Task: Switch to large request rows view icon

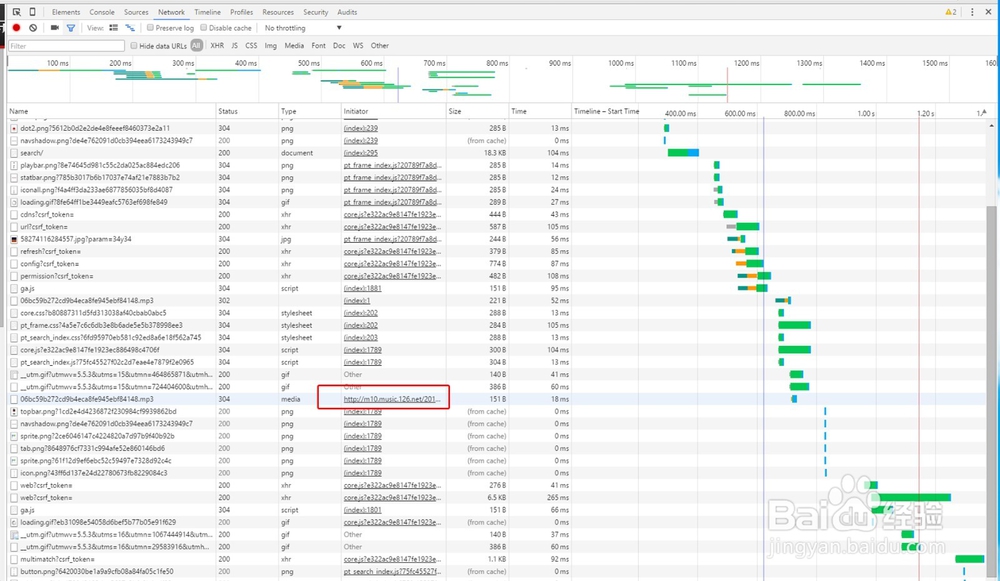Action: pos(114,28)
